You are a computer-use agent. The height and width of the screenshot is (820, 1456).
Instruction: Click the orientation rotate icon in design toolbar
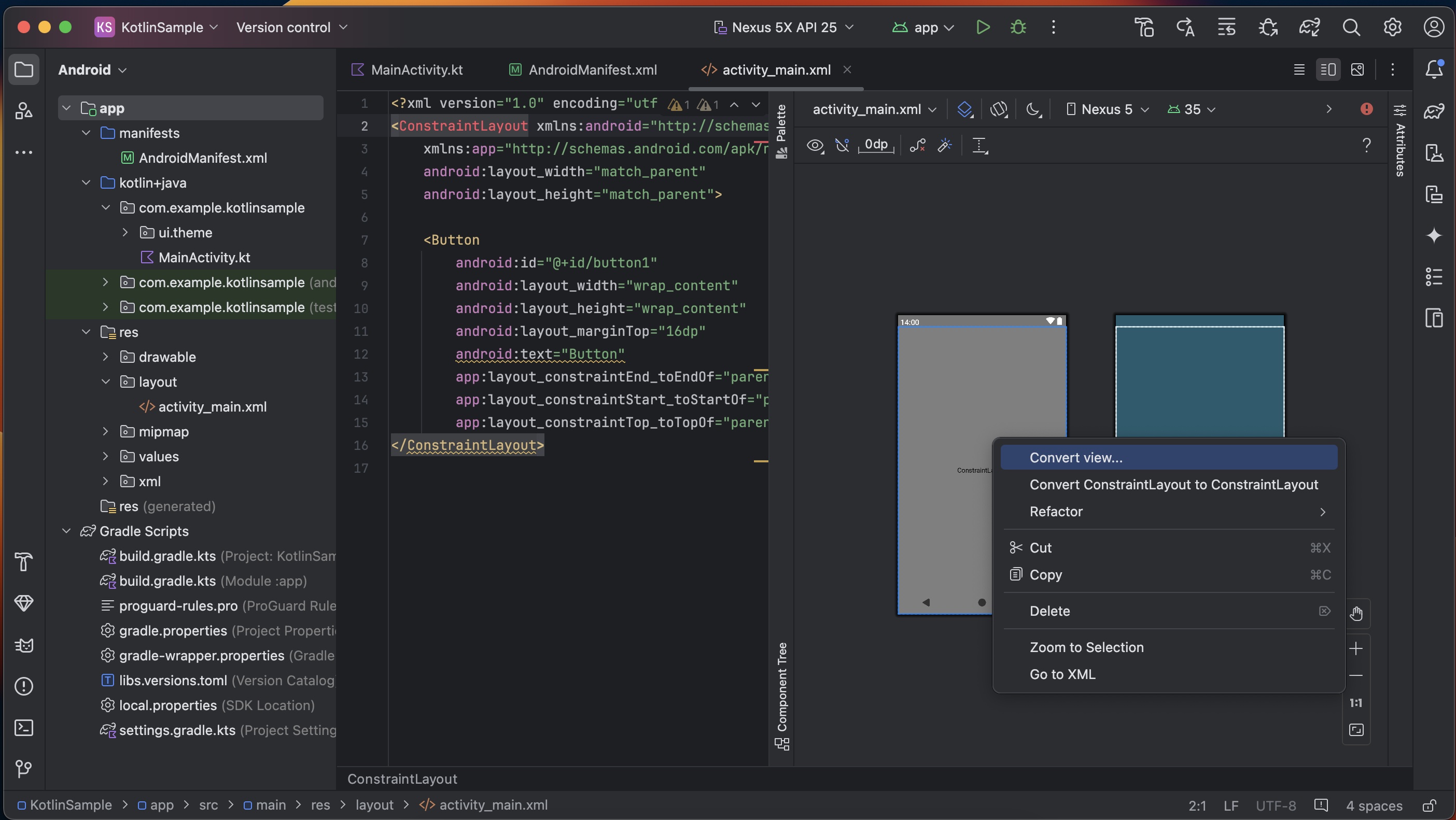(x=999, y=109)
